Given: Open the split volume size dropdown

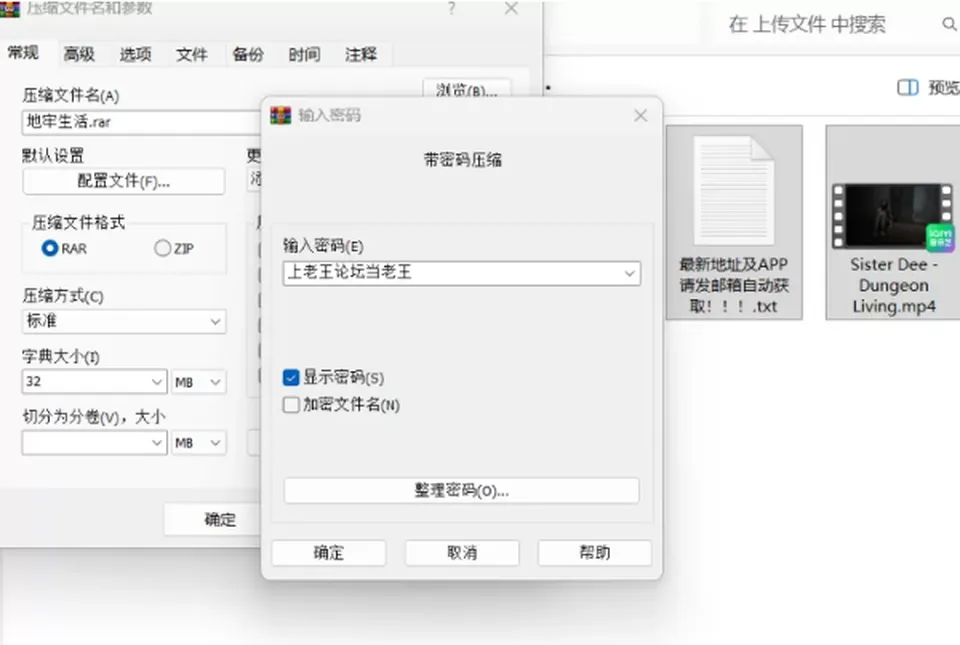Looking at the screenshot, I should click(94, 442).
